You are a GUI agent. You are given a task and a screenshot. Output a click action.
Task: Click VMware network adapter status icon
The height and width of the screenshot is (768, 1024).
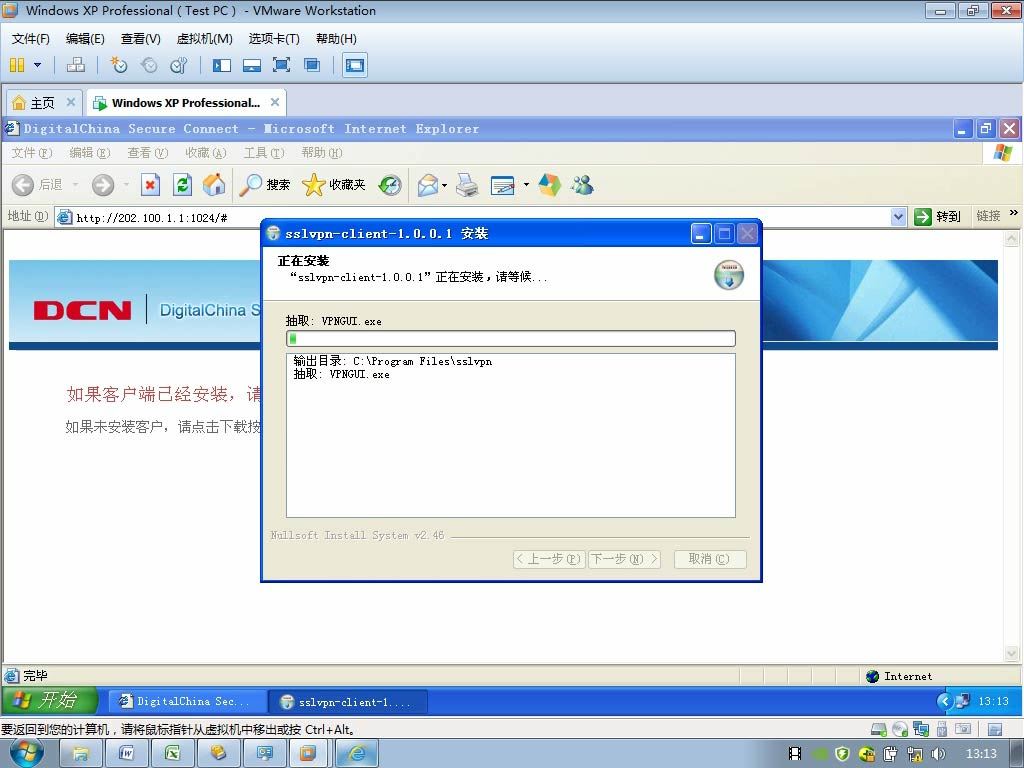pyautogui.click(x=921, y=729)
